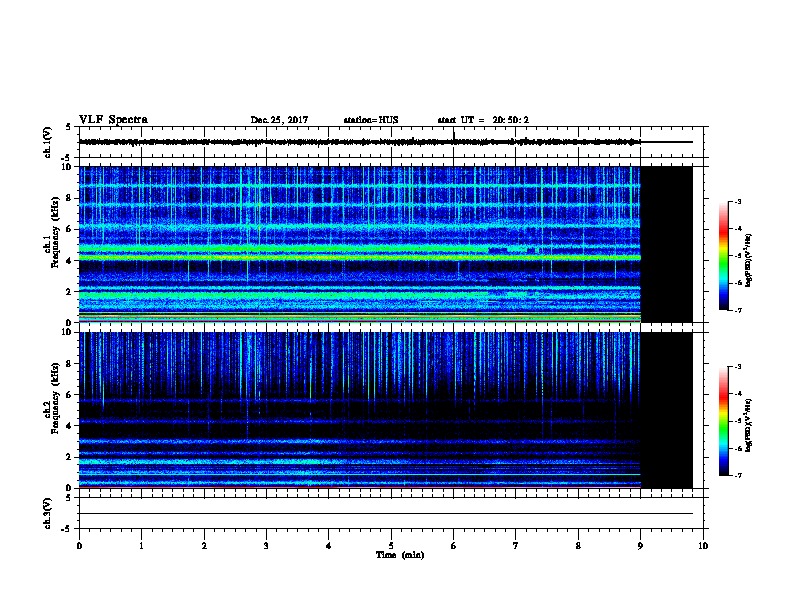The image size is (792, 612).
Task: Click the flat ch.3 voltage trace panel
Action: pos(391,513)
